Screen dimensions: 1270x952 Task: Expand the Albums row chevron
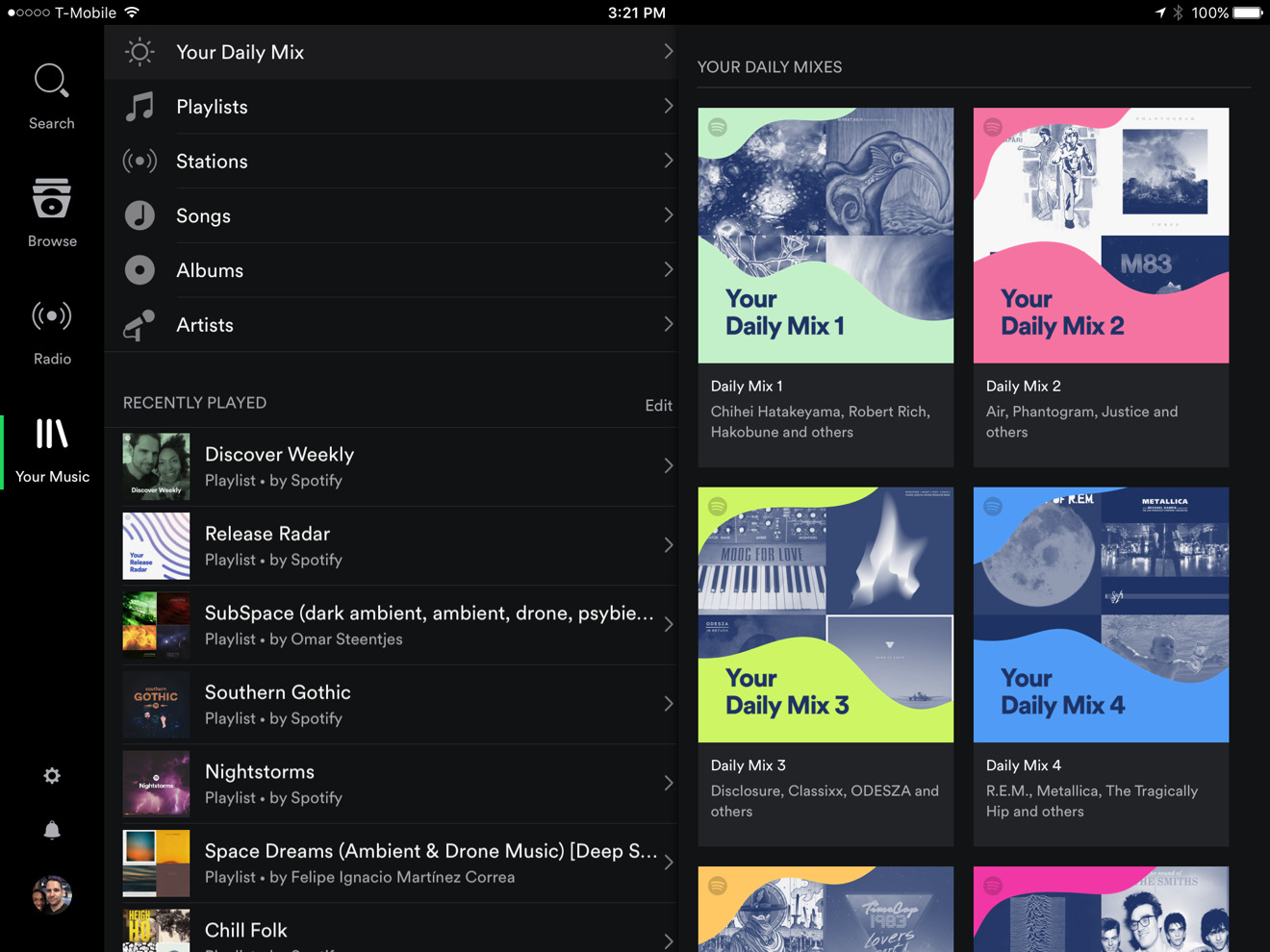[668, 269]
